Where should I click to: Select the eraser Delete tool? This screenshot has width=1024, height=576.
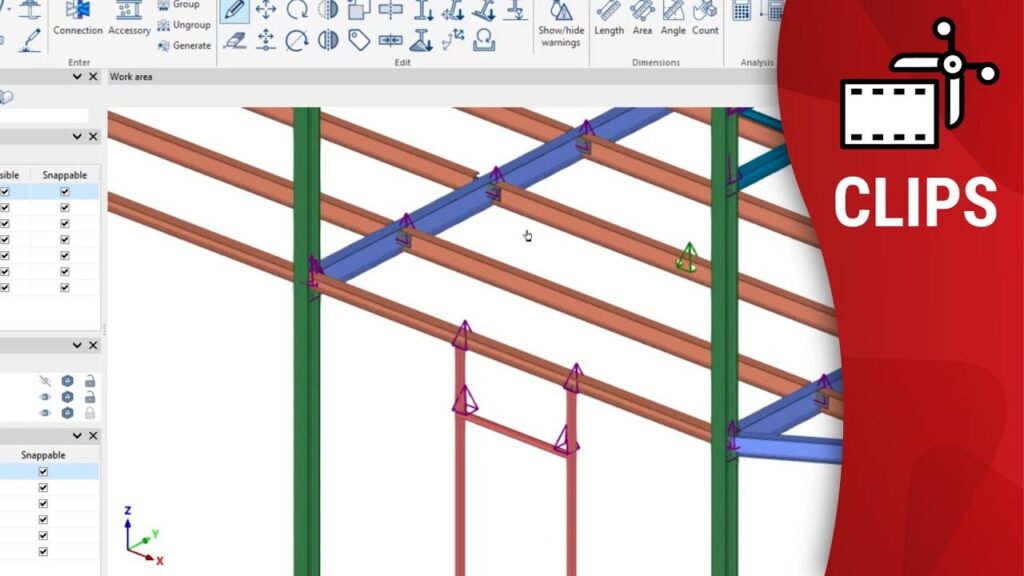click(x=234, y=40)
